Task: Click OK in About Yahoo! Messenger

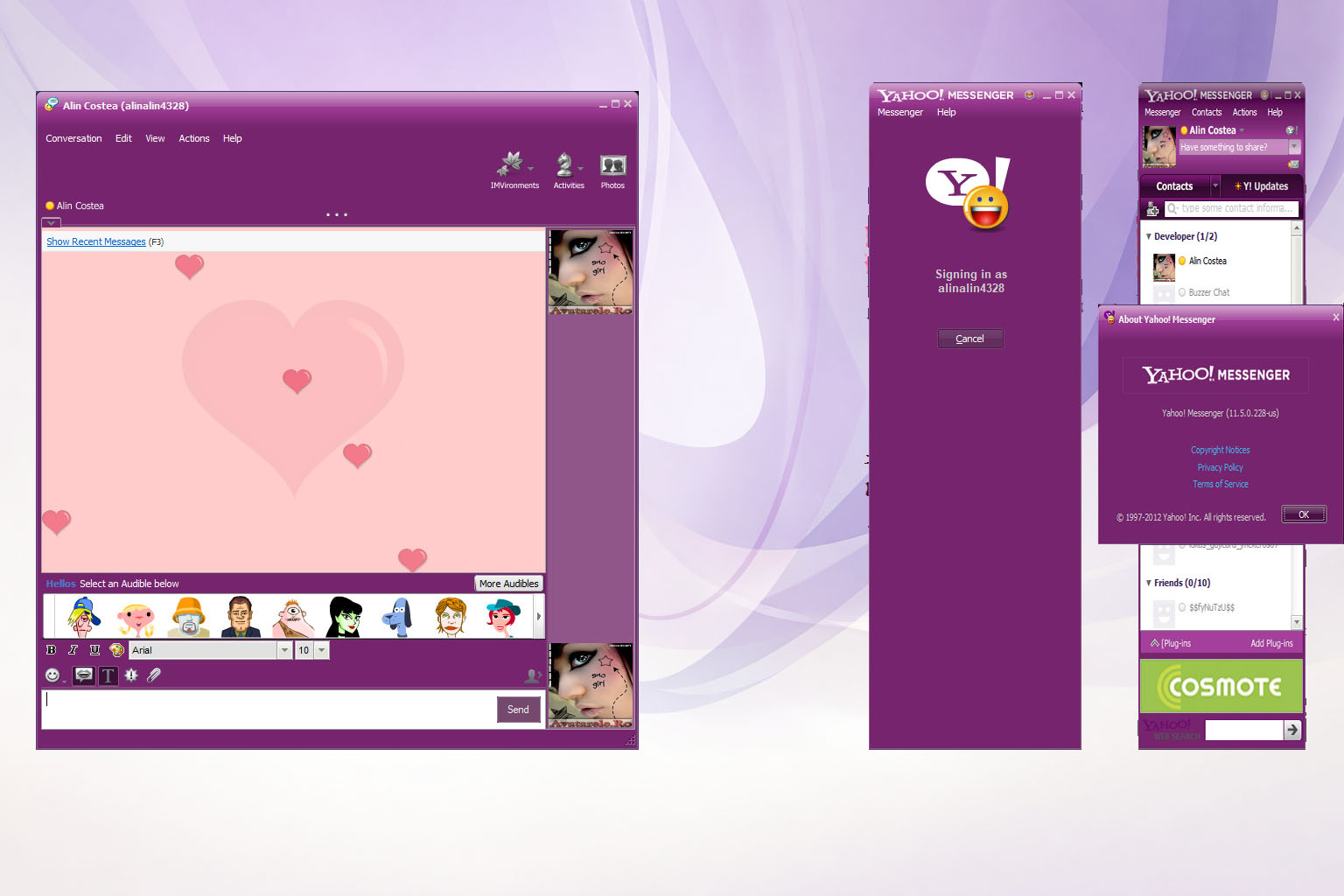Action: point(1304,514)
